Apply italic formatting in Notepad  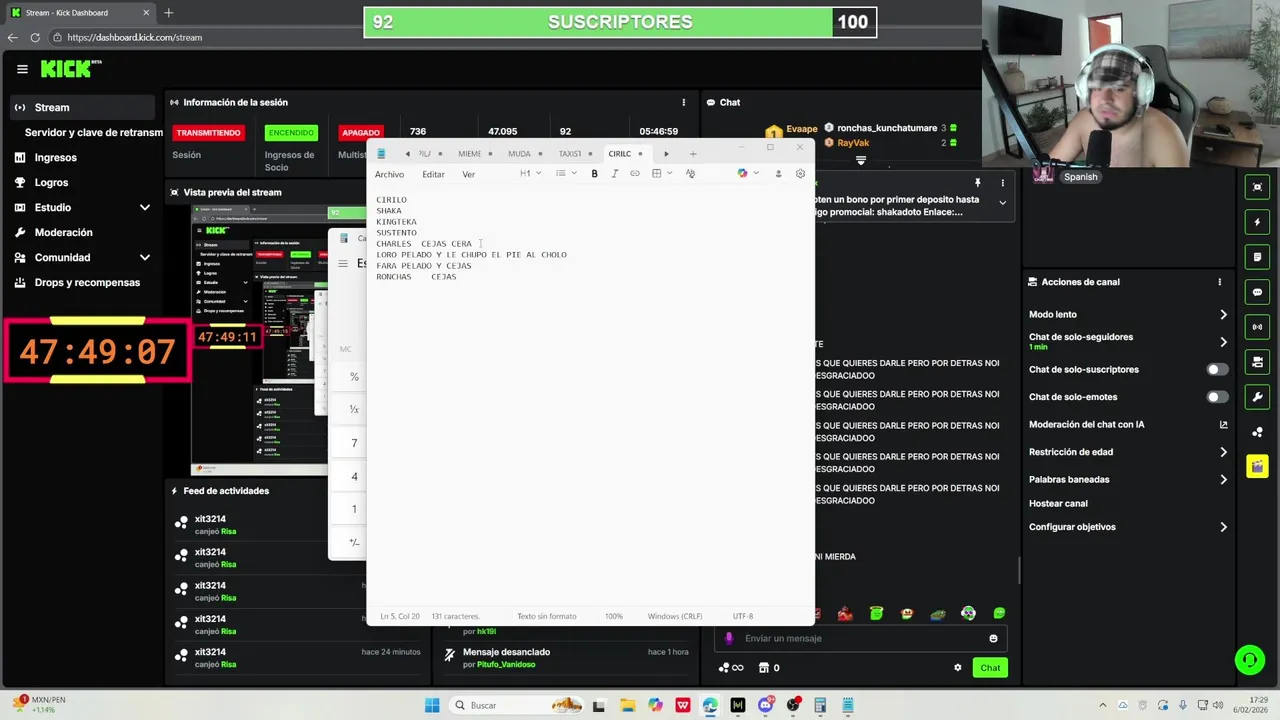pos(614,174)
